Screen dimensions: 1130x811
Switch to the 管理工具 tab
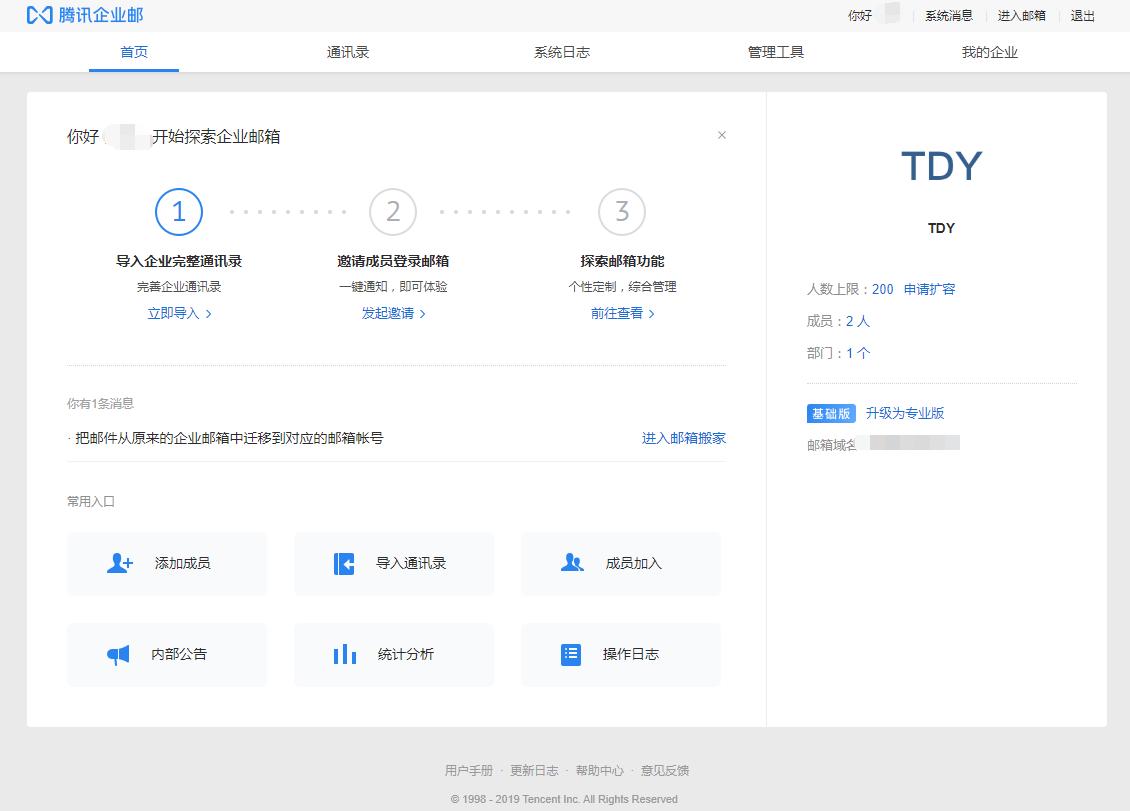pos(776,51)
